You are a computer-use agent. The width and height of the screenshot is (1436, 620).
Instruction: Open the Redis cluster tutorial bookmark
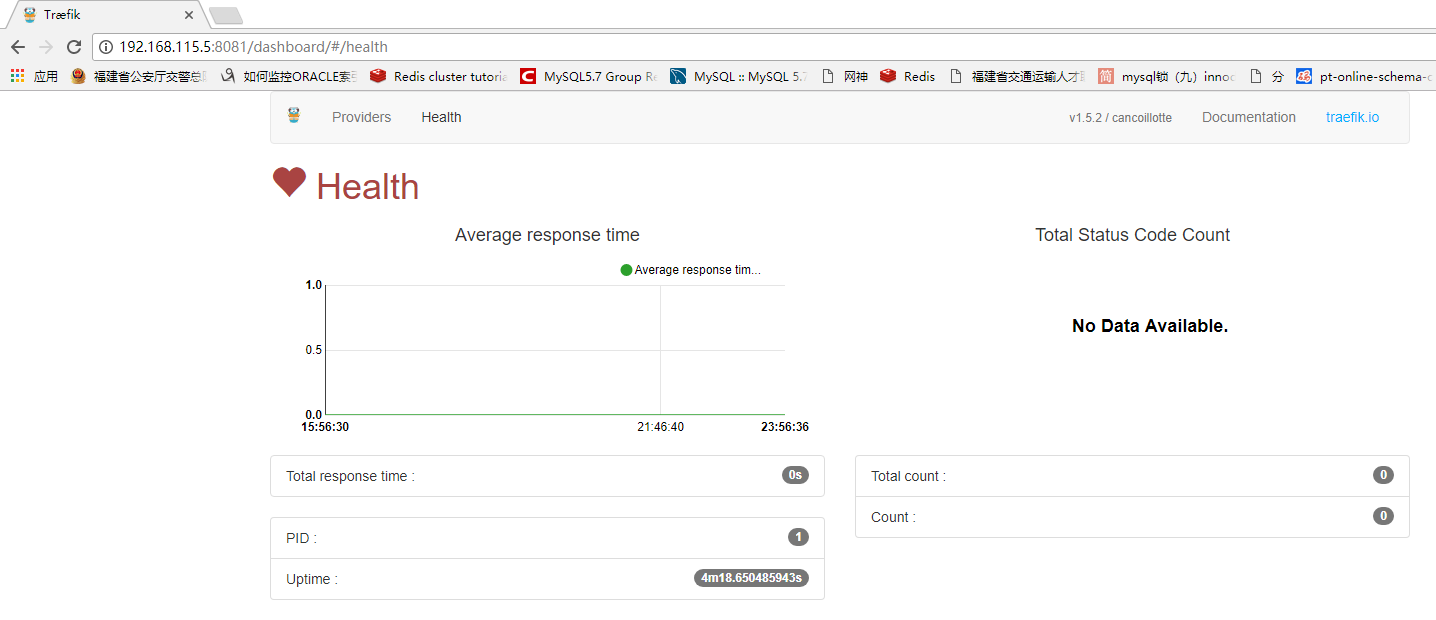tap(438, 76)
